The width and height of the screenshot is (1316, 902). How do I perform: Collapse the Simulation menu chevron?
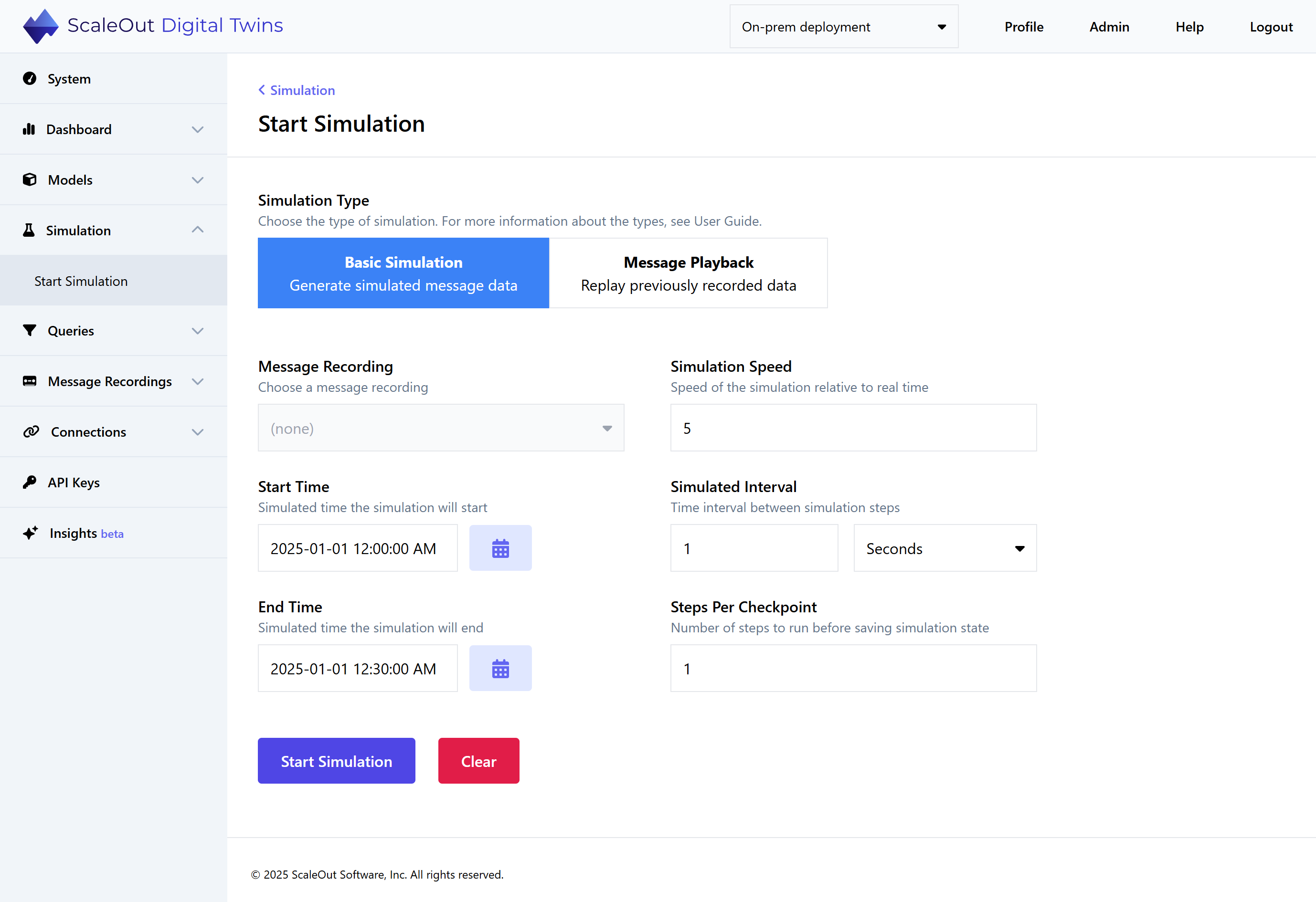198,230
